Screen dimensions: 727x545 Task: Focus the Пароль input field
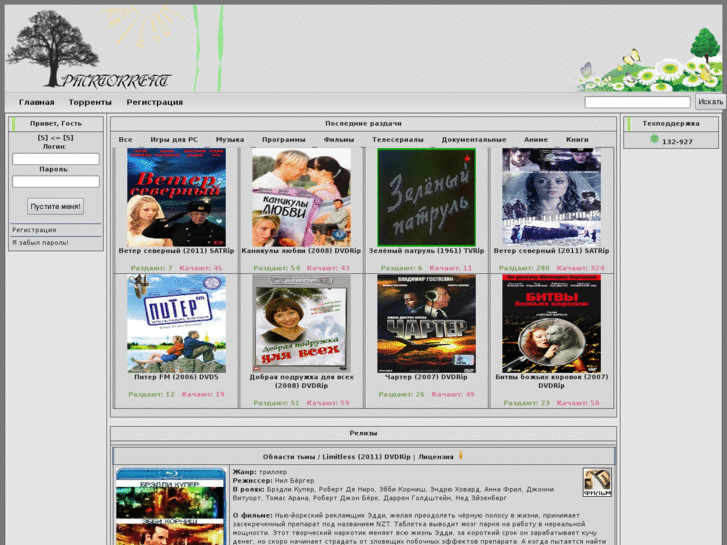[56, 181]
